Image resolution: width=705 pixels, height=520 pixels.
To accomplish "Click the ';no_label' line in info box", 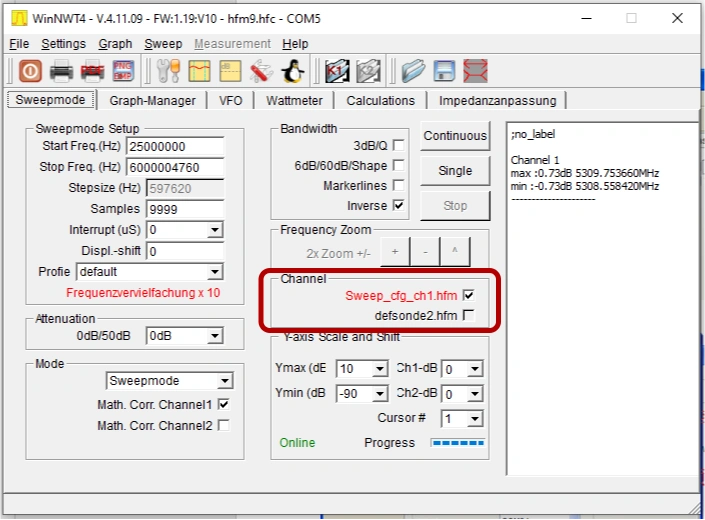I will pyautogui.click(x=533, y=134).
